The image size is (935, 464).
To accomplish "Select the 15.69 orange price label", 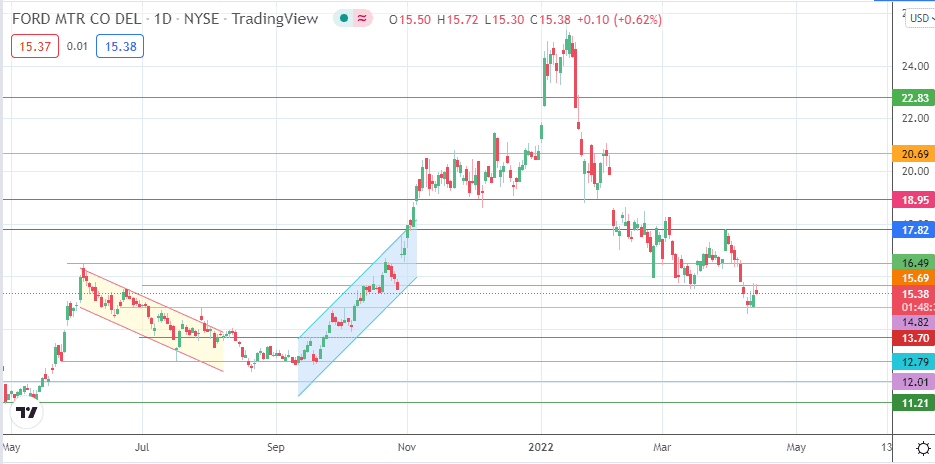I will tap(914, 278).
